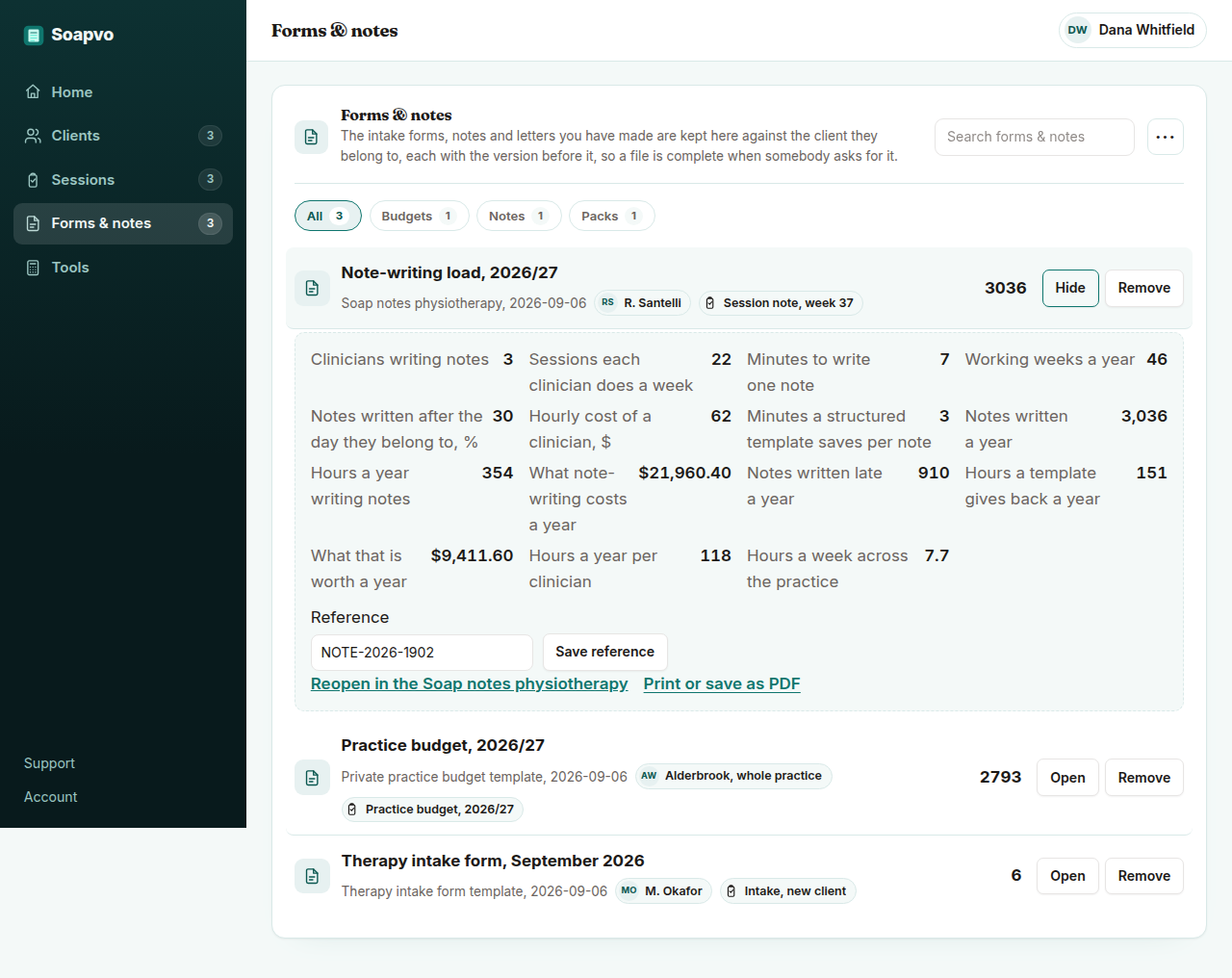Click the M. Okafor client chip

click(x=664, y=891)
